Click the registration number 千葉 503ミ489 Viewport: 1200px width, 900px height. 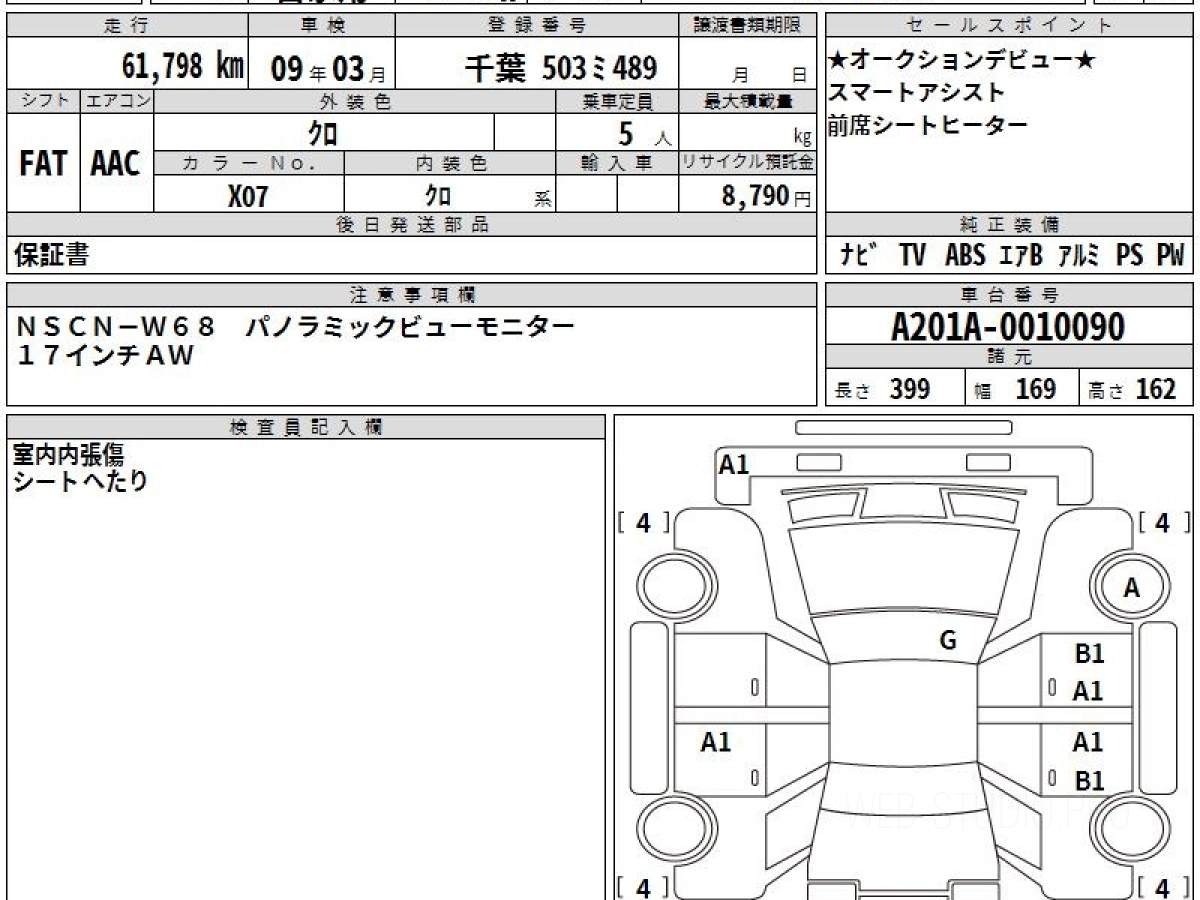[x=561, y=67]
